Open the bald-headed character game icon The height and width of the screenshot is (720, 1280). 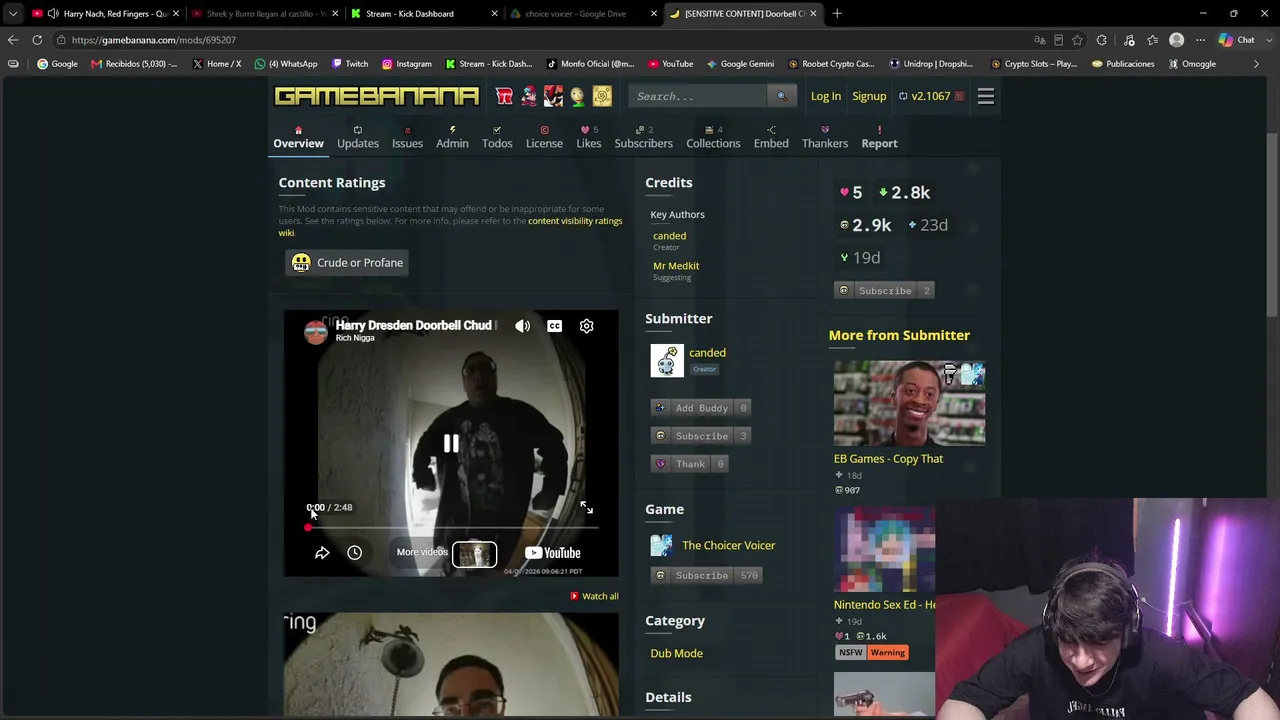coord(577,96)
